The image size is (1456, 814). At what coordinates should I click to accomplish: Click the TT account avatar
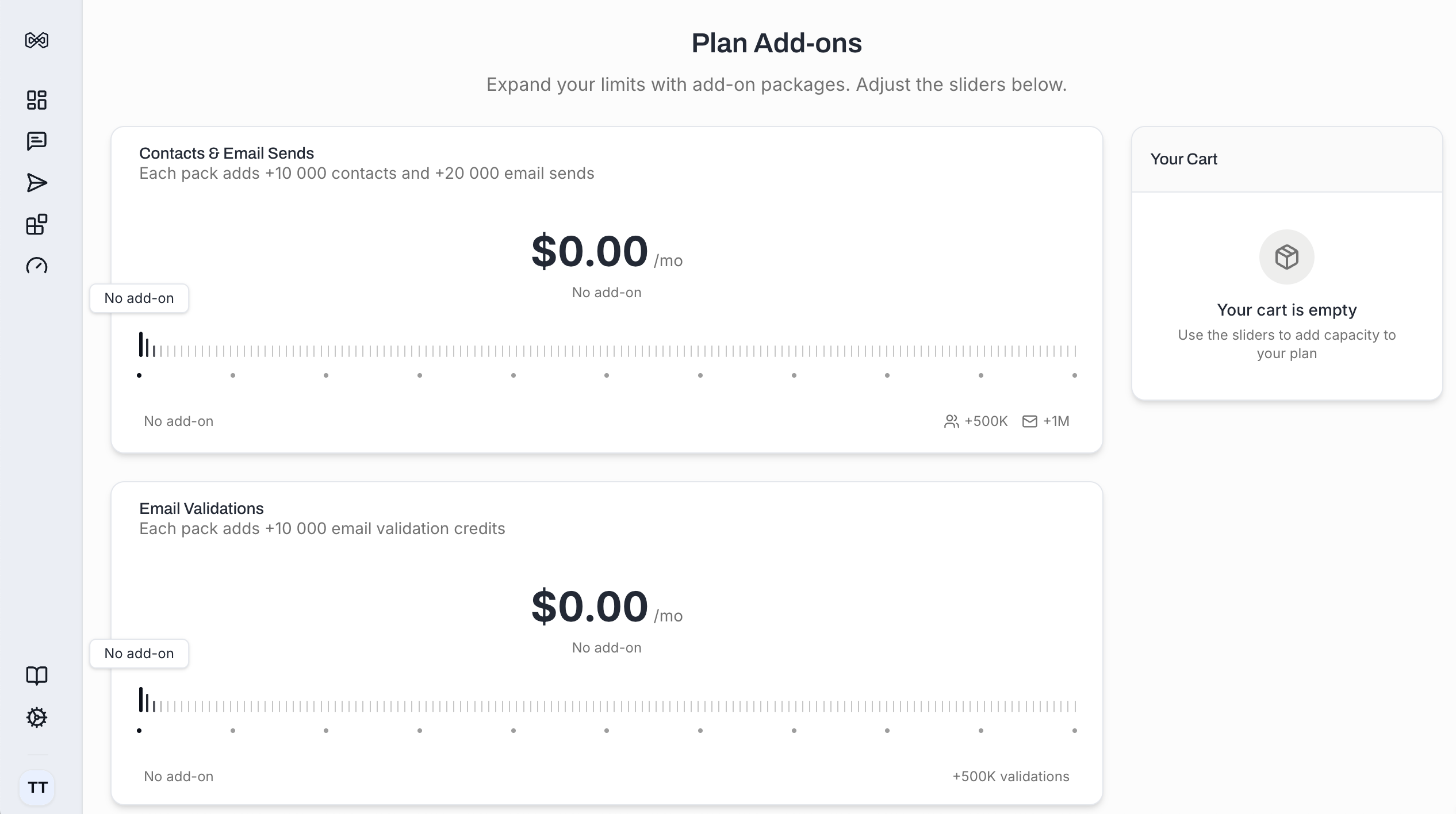[x=37, y=788]
